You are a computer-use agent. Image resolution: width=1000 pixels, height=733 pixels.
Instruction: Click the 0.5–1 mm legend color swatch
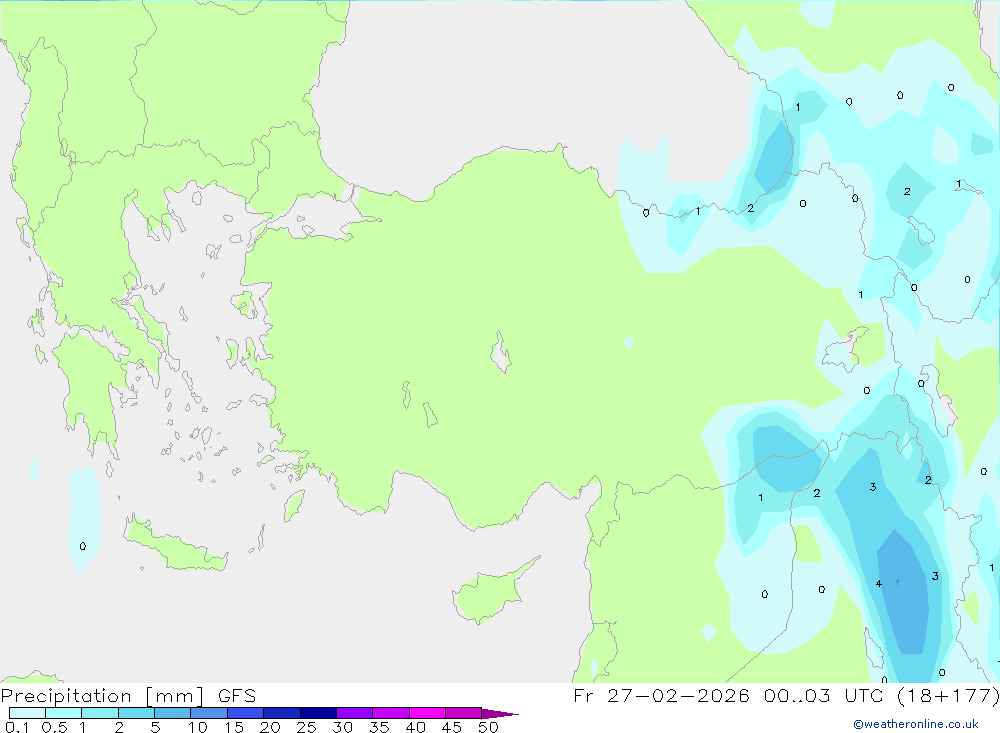click(x=64, y=713)
